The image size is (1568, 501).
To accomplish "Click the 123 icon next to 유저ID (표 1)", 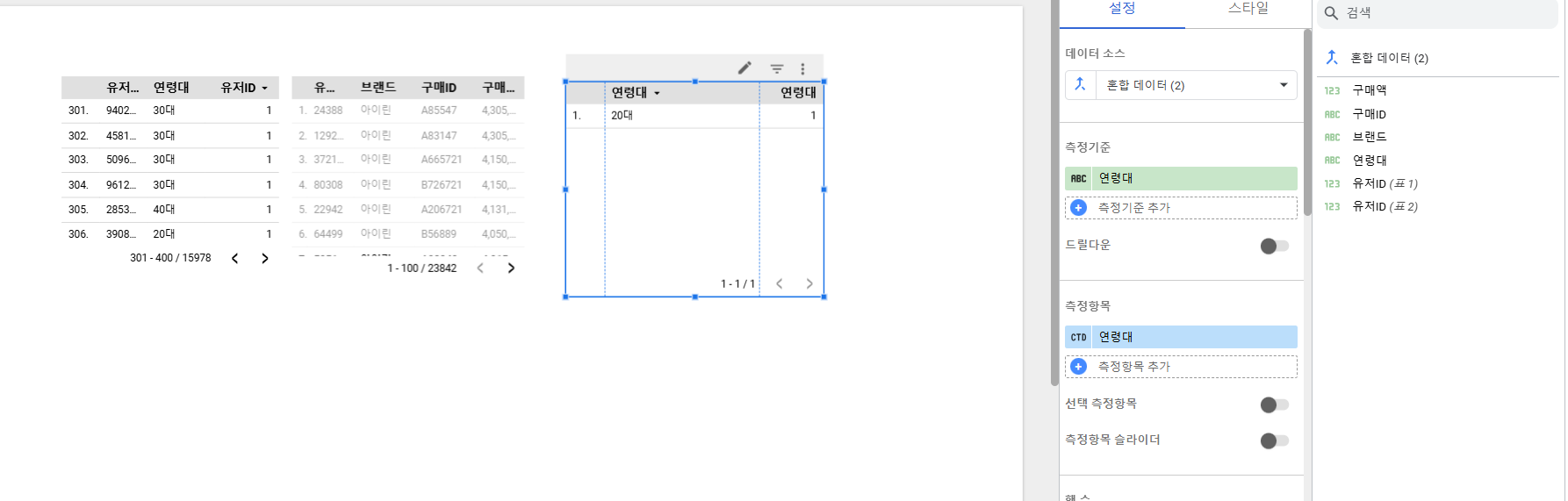I will [x=1332, y=183].
